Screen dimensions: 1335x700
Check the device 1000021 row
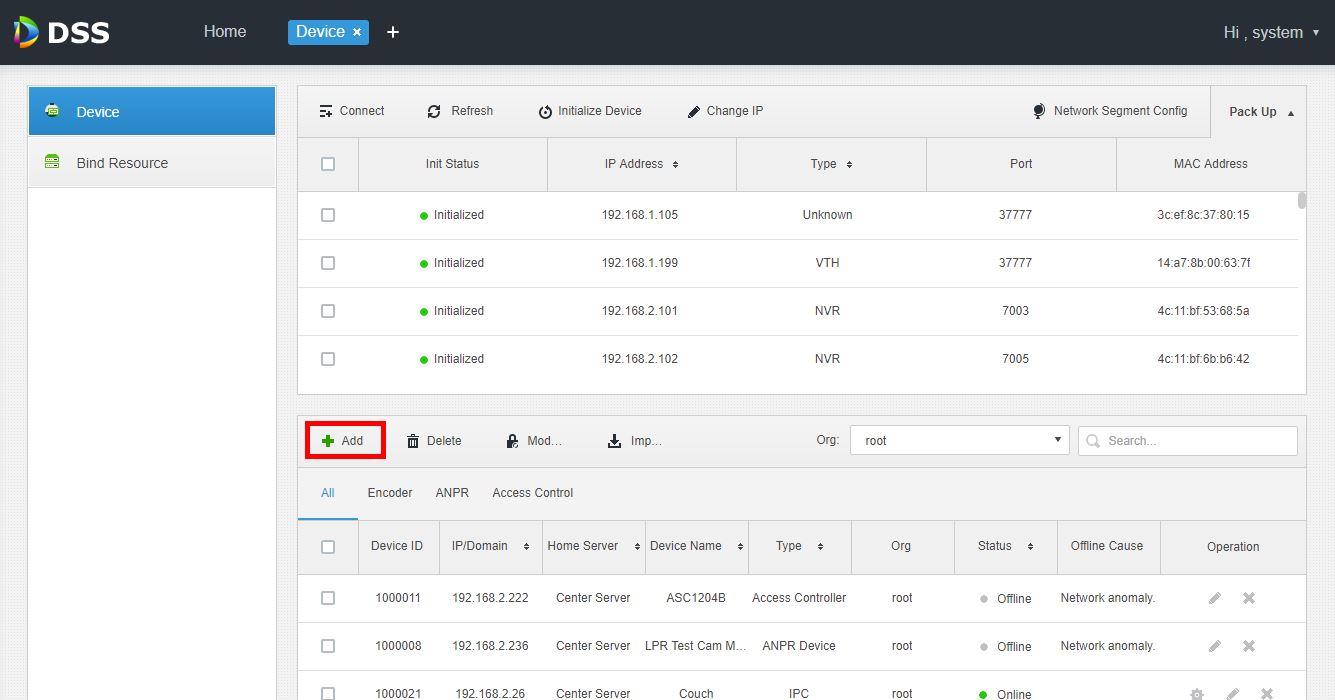coord(328,693)
